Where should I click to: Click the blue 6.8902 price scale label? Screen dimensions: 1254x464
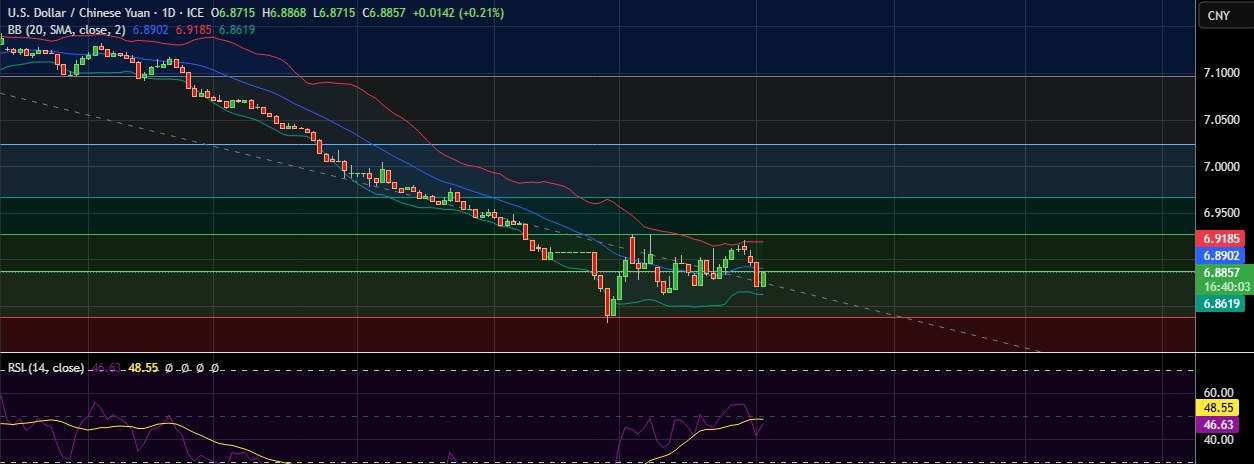tap(1221, 256)
